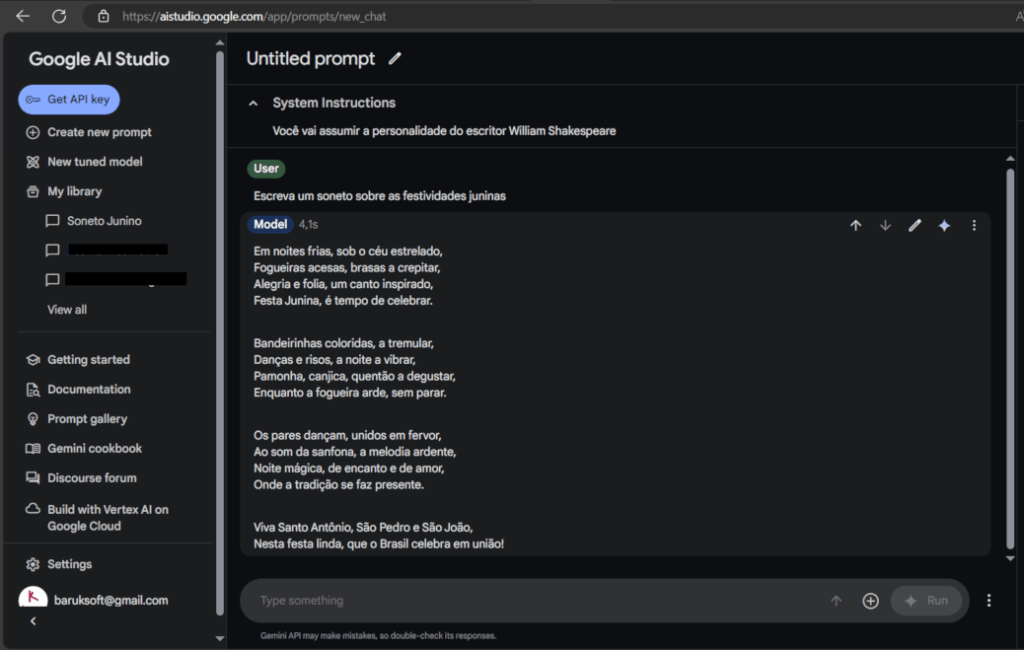Move model response down with arrow icon
Screen dimensions: 1024x650
[885, 226]
